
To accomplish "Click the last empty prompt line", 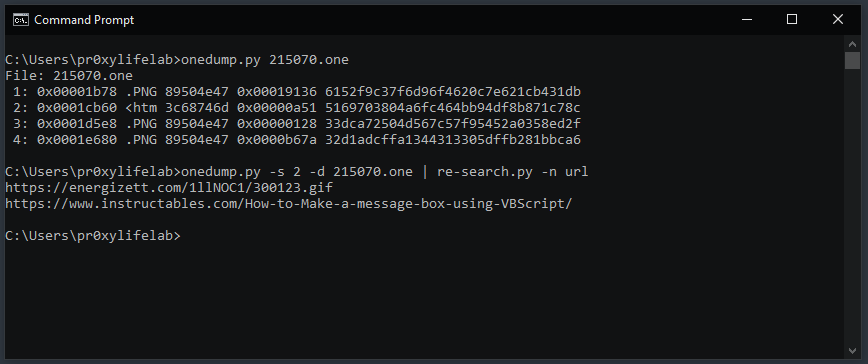I will (x=93, y=236).
